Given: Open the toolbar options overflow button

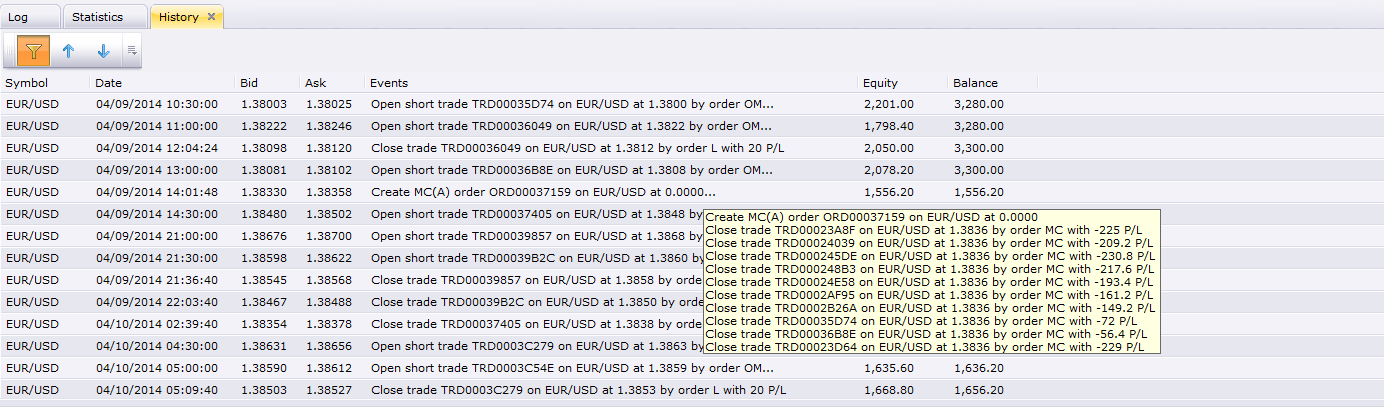Looking at the screenshot, I should 131,51.
